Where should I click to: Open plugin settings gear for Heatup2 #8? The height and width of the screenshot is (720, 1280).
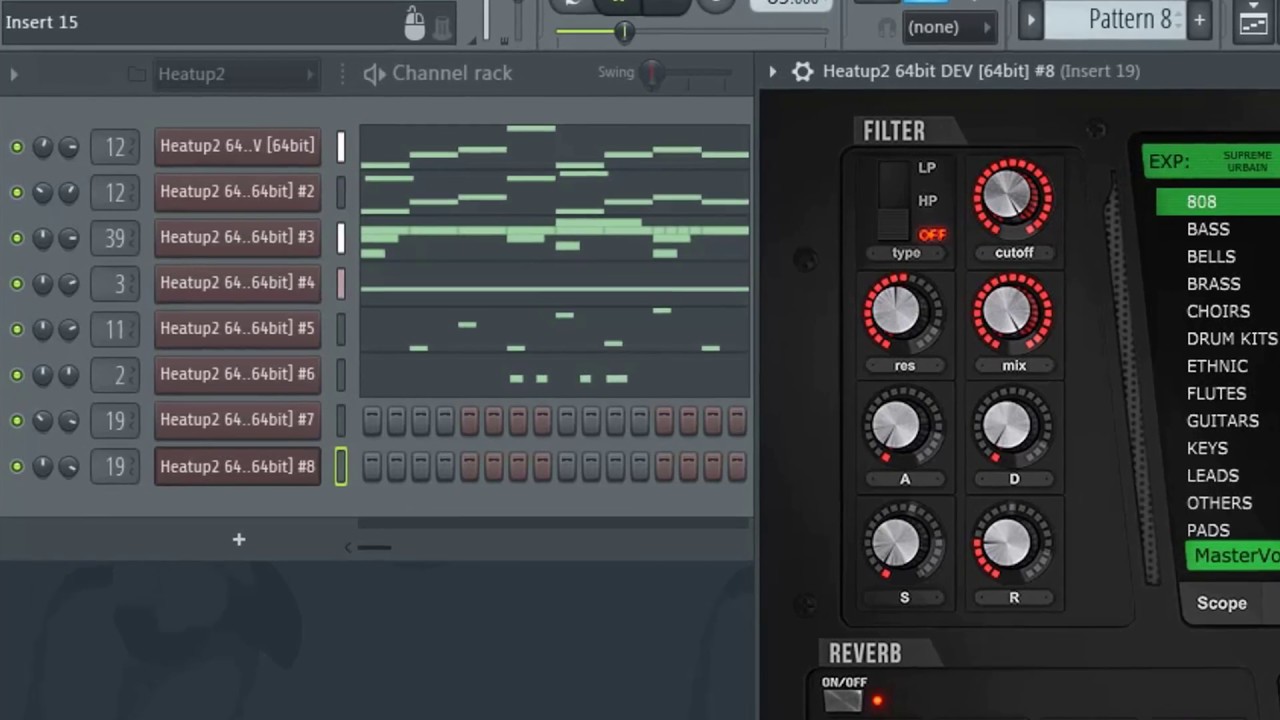pos(802,71)
